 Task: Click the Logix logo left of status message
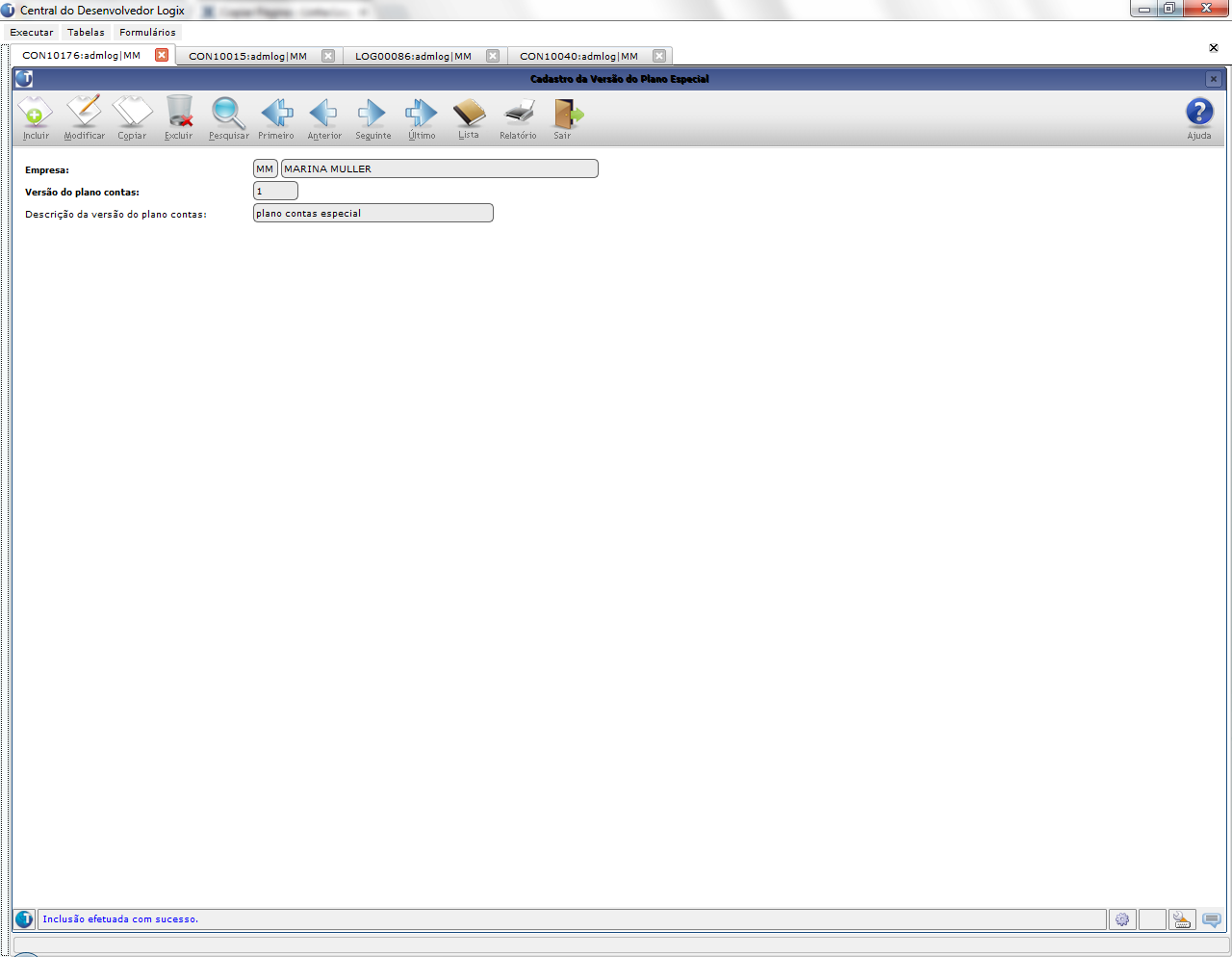tap(24, 919)
